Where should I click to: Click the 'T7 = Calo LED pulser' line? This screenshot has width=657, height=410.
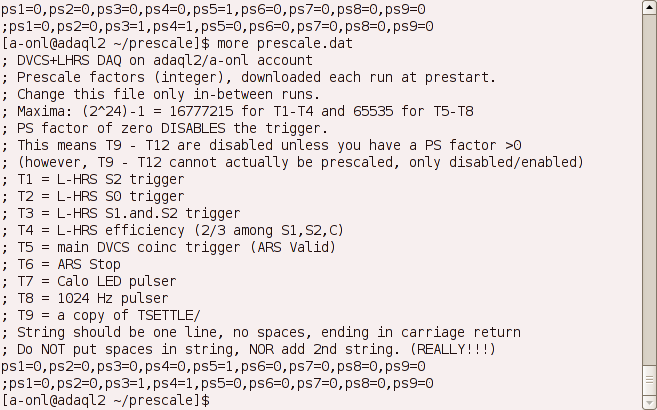(89, 281)
